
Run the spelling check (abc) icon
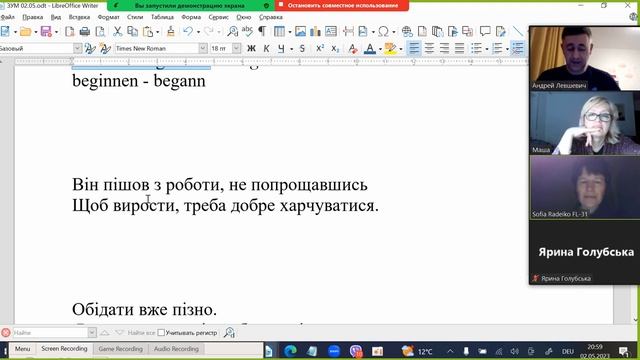click(x=247, y=31)
